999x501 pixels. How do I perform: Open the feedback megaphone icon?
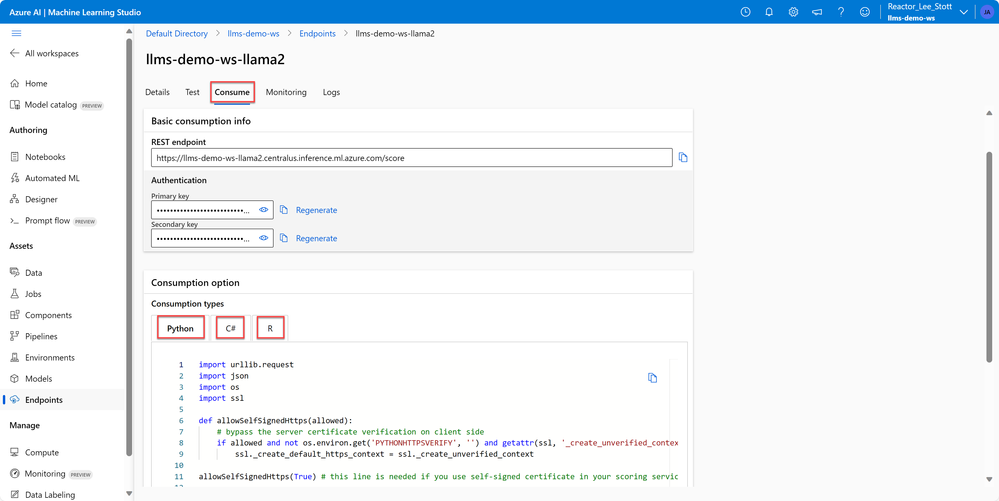817,12
